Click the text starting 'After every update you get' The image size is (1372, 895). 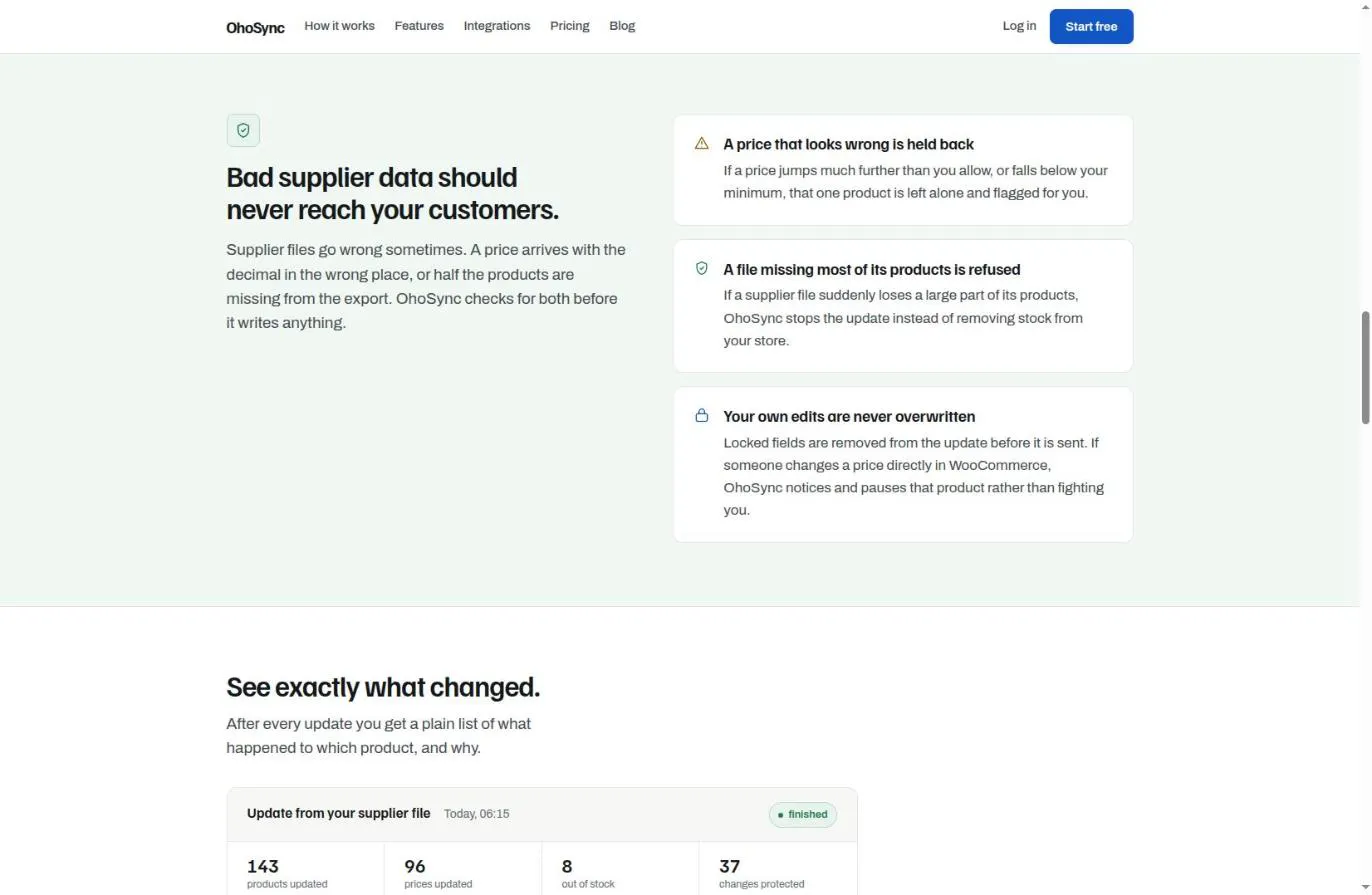[x=378, y=735]
